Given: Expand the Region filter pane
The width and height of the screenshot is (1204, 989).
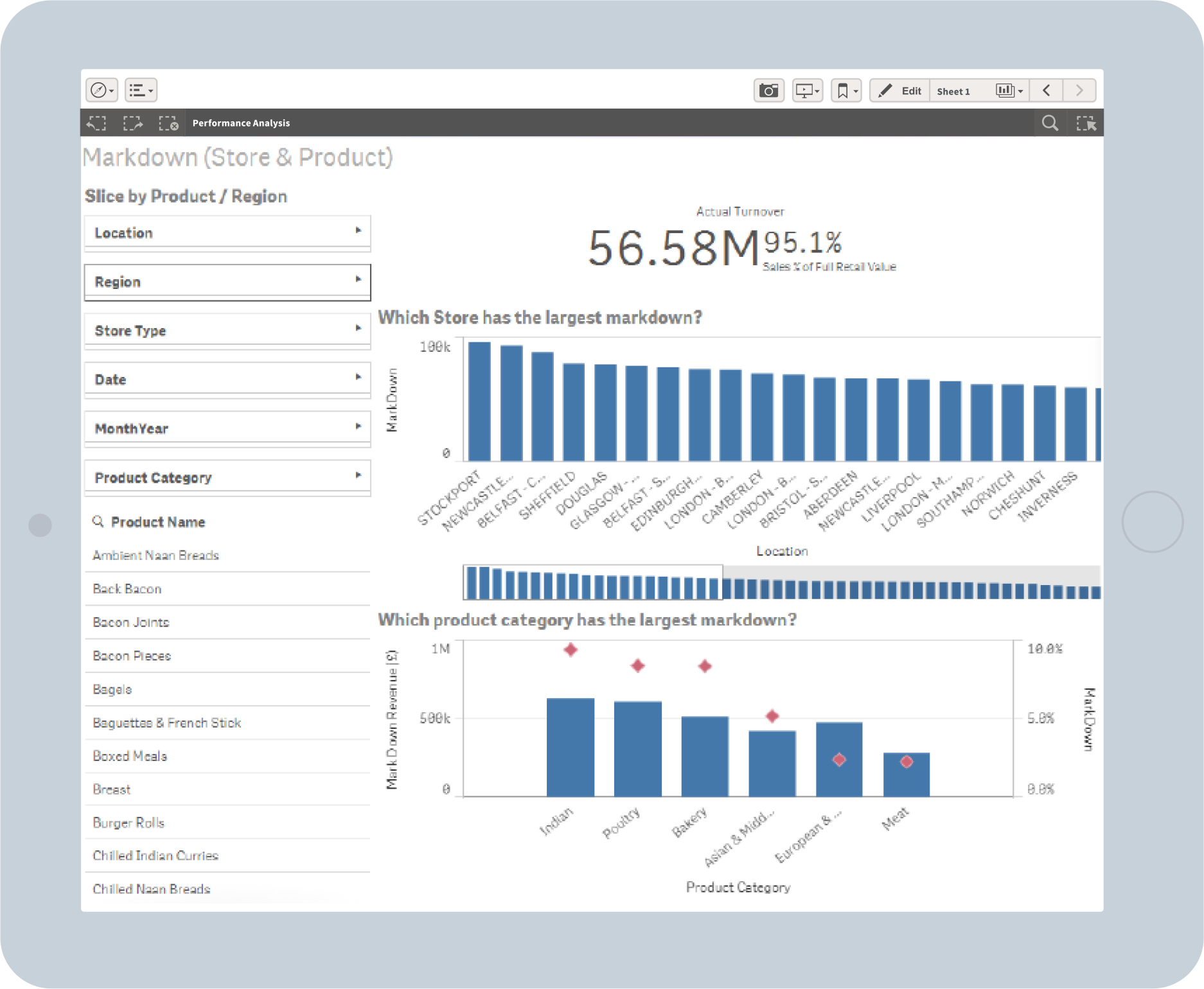Looking at the screenshot, I should pyautogui.click(x=227, y=282).
